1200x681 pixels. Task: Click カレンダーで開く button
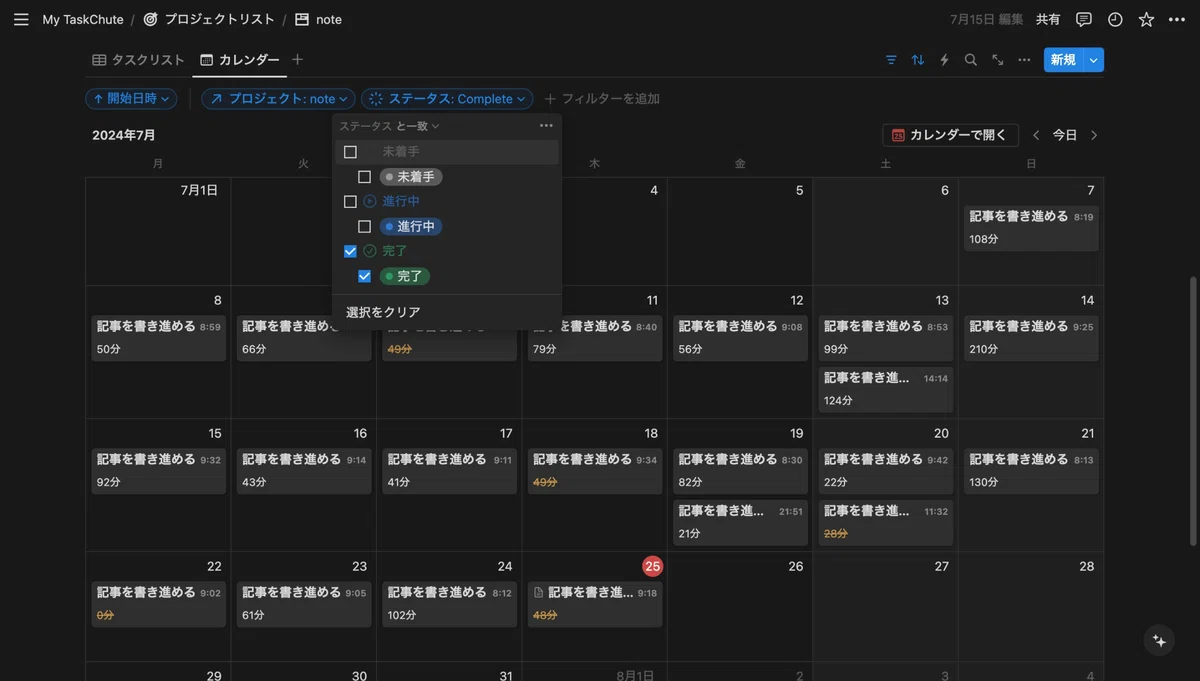[x=950, y=135]
